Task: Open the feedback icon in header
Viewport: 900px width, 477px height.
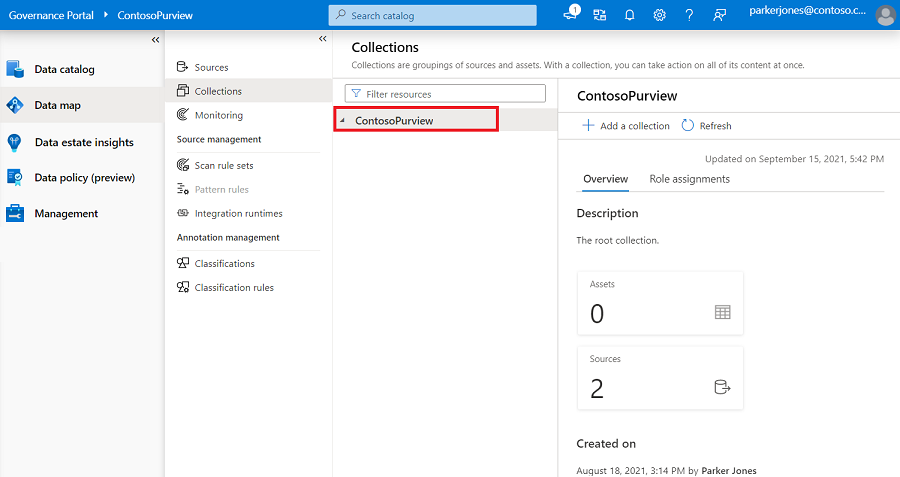Action: (x=719, y=15)
